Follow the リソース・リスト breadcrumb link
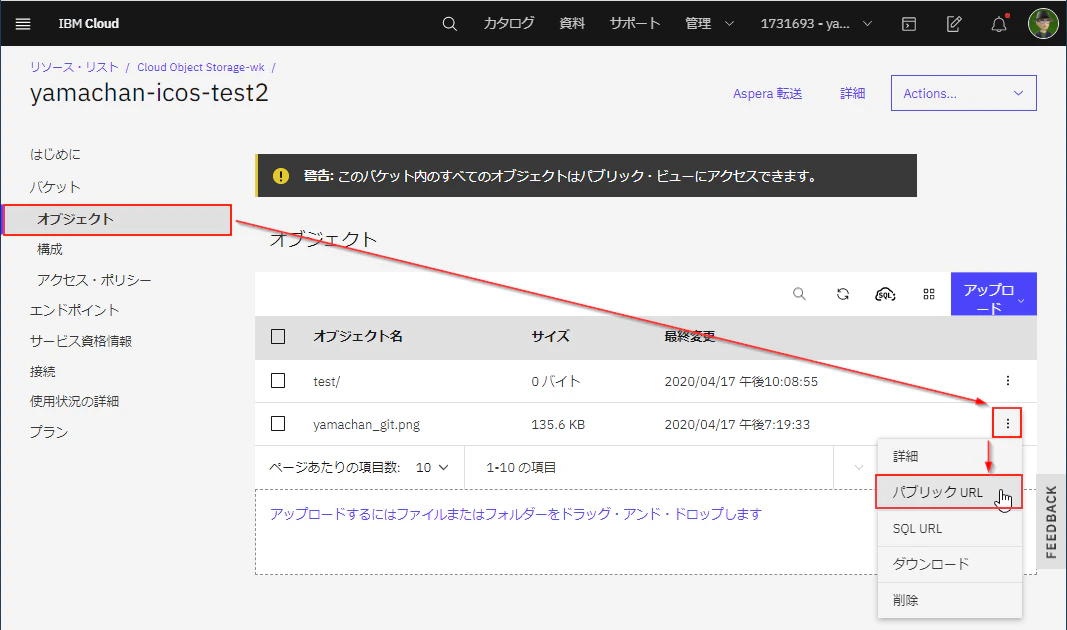This screenshot has height=630, width=1067. tap(73, 67)
